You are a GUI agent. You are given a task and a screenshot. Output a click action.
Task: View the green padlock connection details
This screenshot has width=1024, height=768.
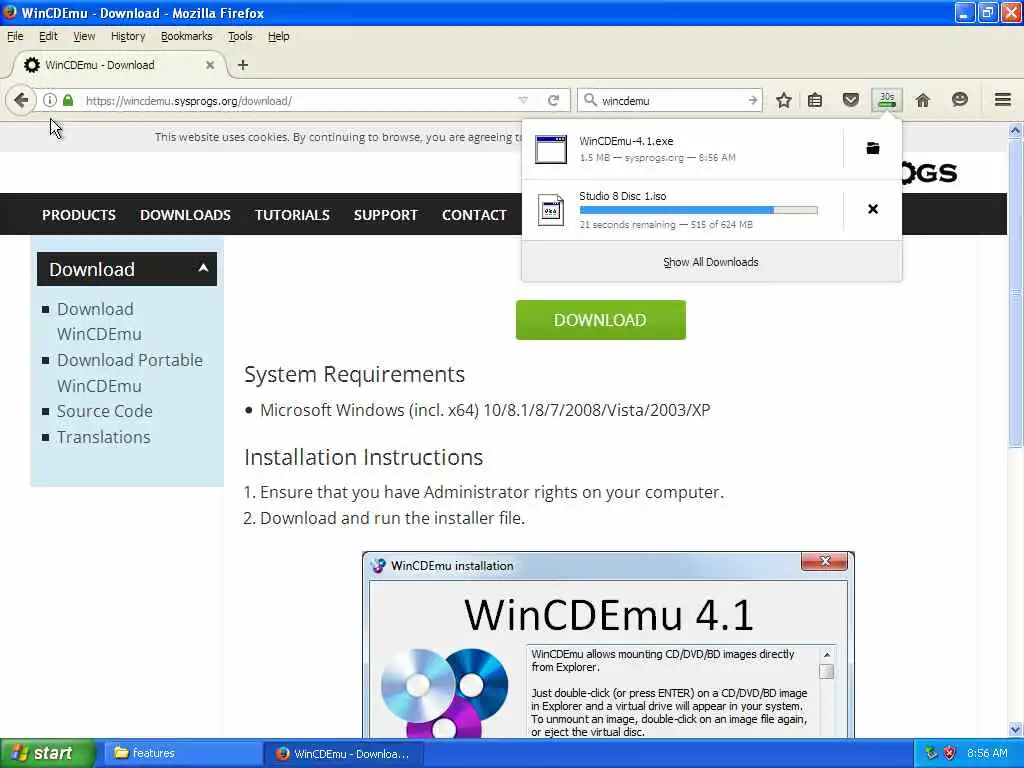tap(68, 101)
